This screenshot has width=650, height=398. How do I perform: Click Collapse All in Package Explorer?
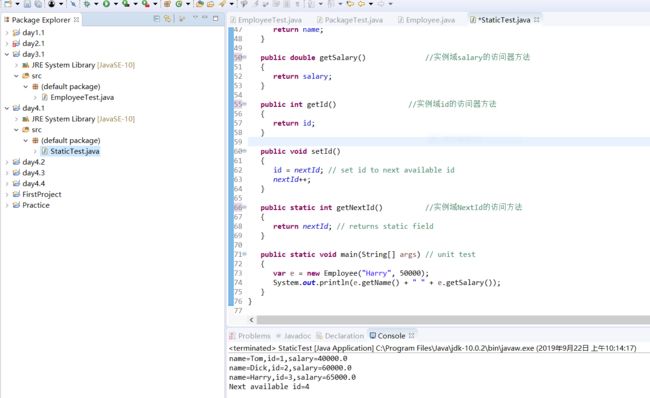coord(157,19)
